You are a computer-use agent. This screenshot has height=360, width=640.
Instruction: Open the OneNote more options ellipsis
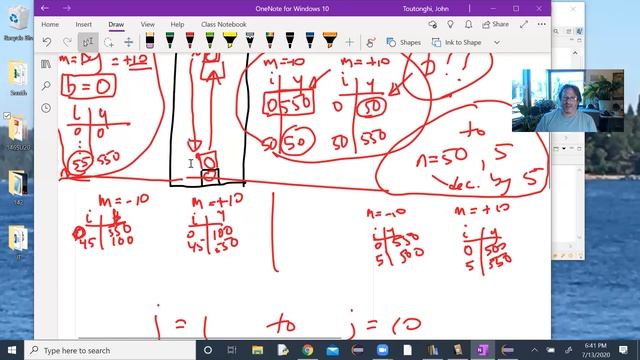click(541, 24)
